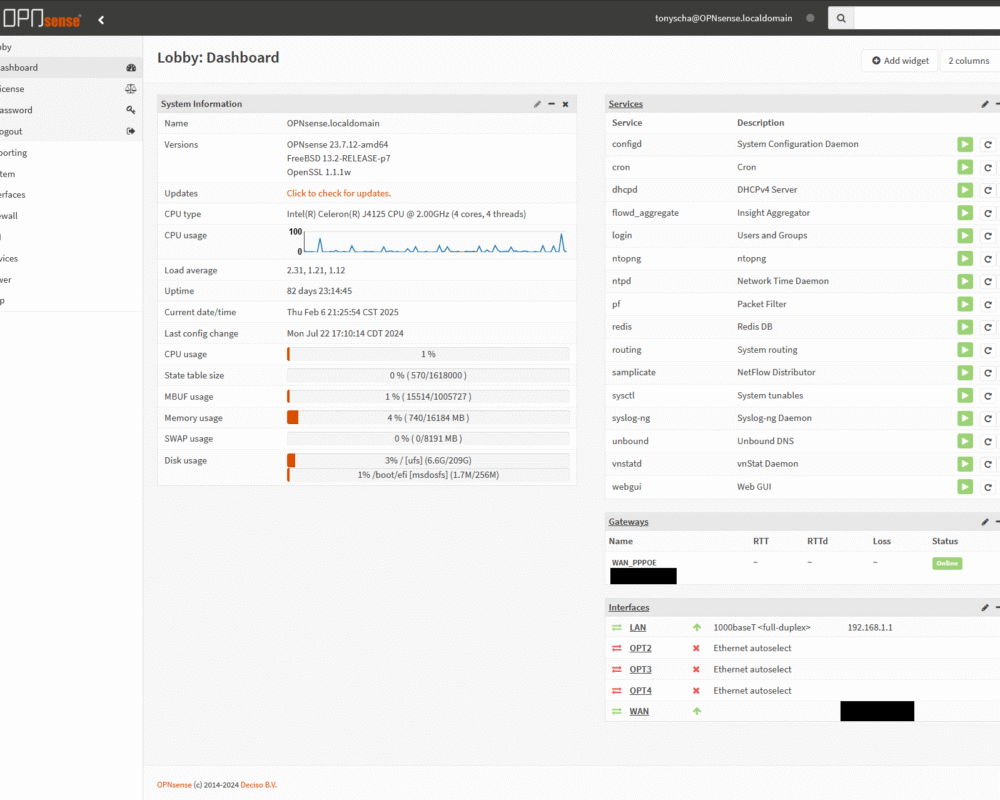Click the tonyscha@OPNsense.localdomain user text
The width and height of the screenshot is (1000, 800).
(723, 19)
